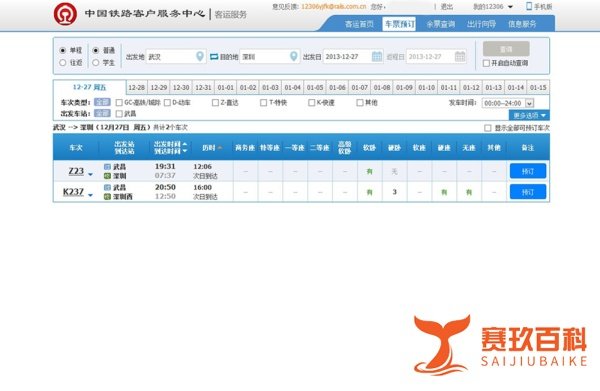Screen dimensions: 600x391
Task: Check 其他 train type filter
Action: click(360, 103)
